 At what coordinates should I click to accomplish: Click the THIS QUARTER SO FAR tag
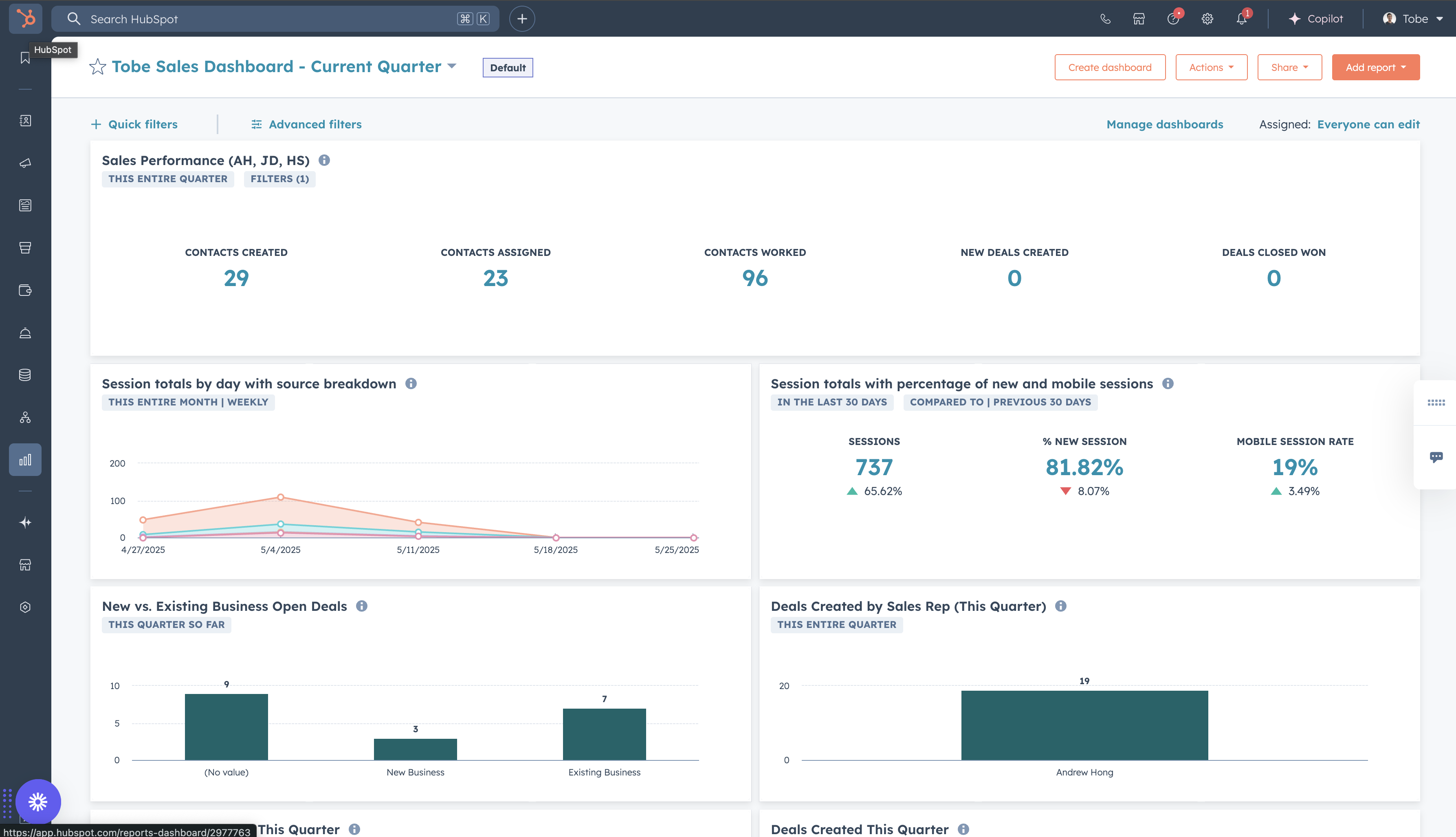(167, 624)
